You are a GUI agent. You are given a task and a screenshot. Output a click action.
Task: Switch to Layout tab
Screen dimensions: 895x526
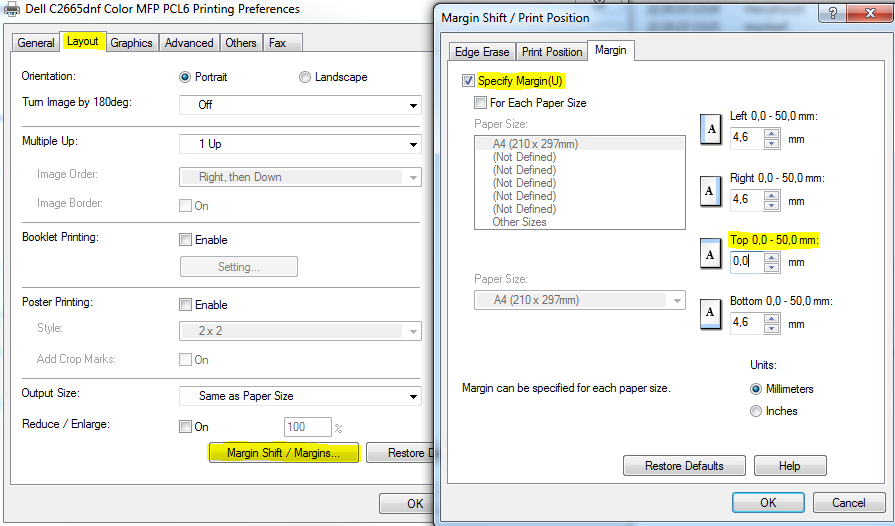point(83,41)
